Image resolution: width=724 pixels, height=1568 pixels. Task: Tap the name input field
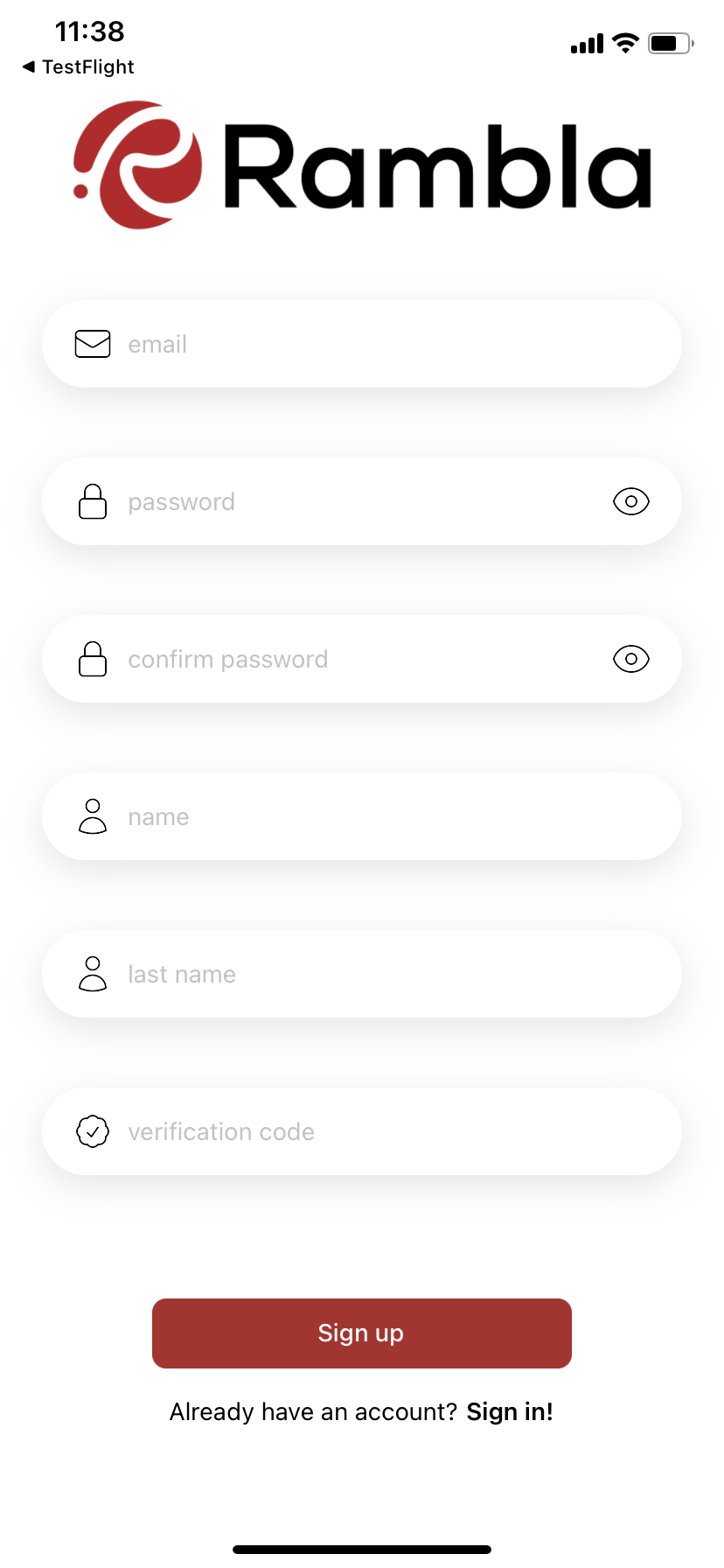385,816
